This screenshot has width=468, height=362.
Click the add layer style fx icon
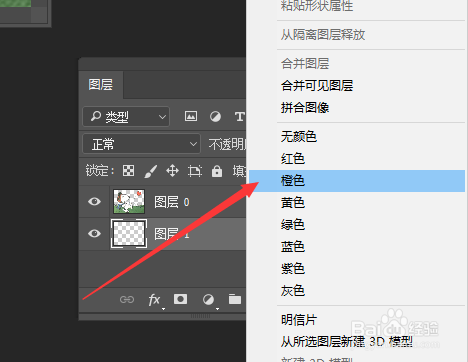coord(154,299)
